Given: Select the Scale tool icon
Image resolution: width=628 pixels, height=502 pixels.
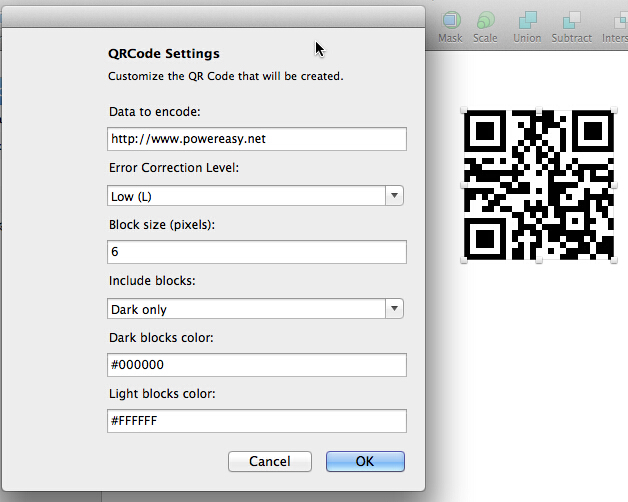Looking at the screenshot, I should click(485, 24).
